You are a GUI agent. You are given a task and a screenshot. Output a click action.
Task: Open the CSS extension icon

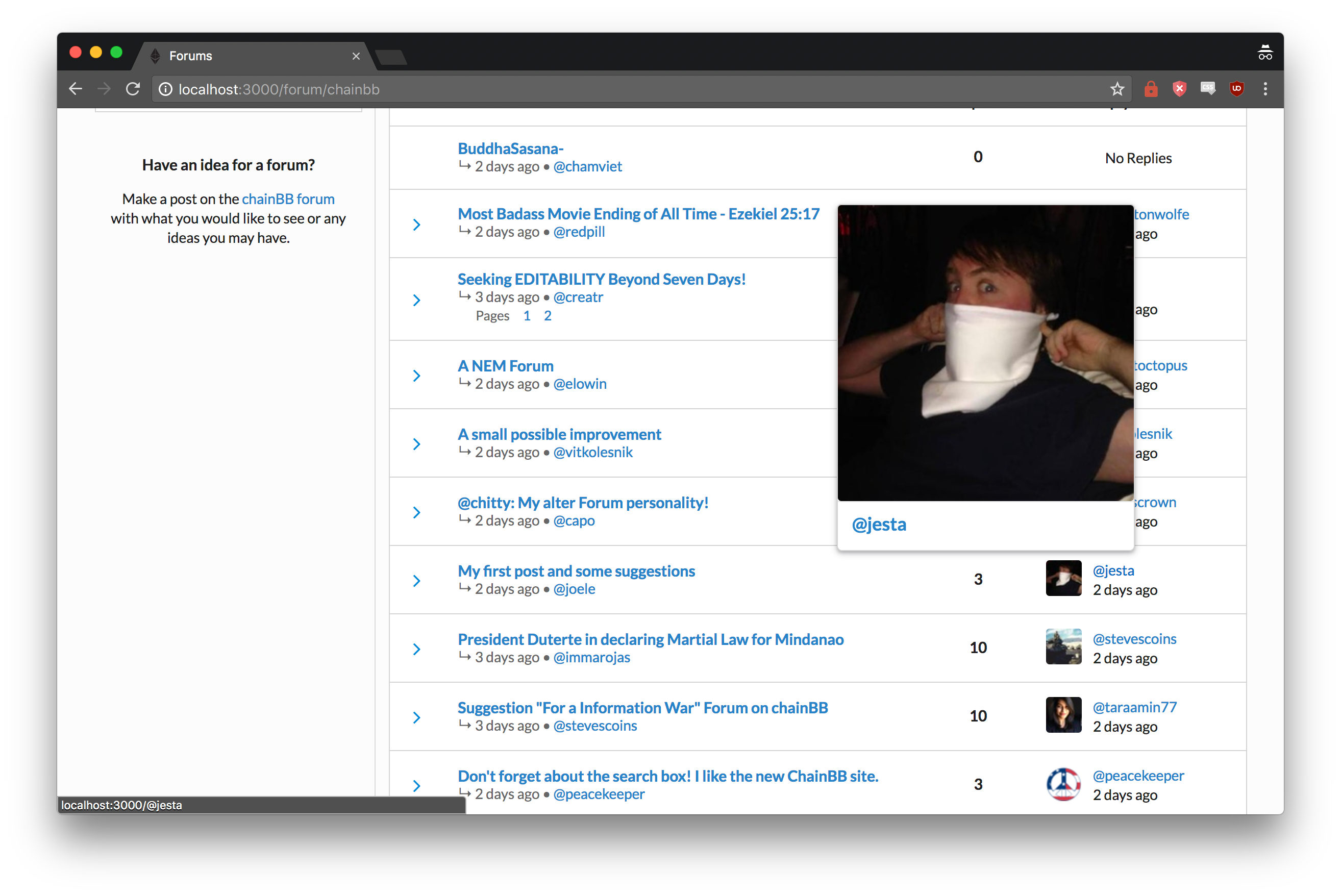[1208, 88]
